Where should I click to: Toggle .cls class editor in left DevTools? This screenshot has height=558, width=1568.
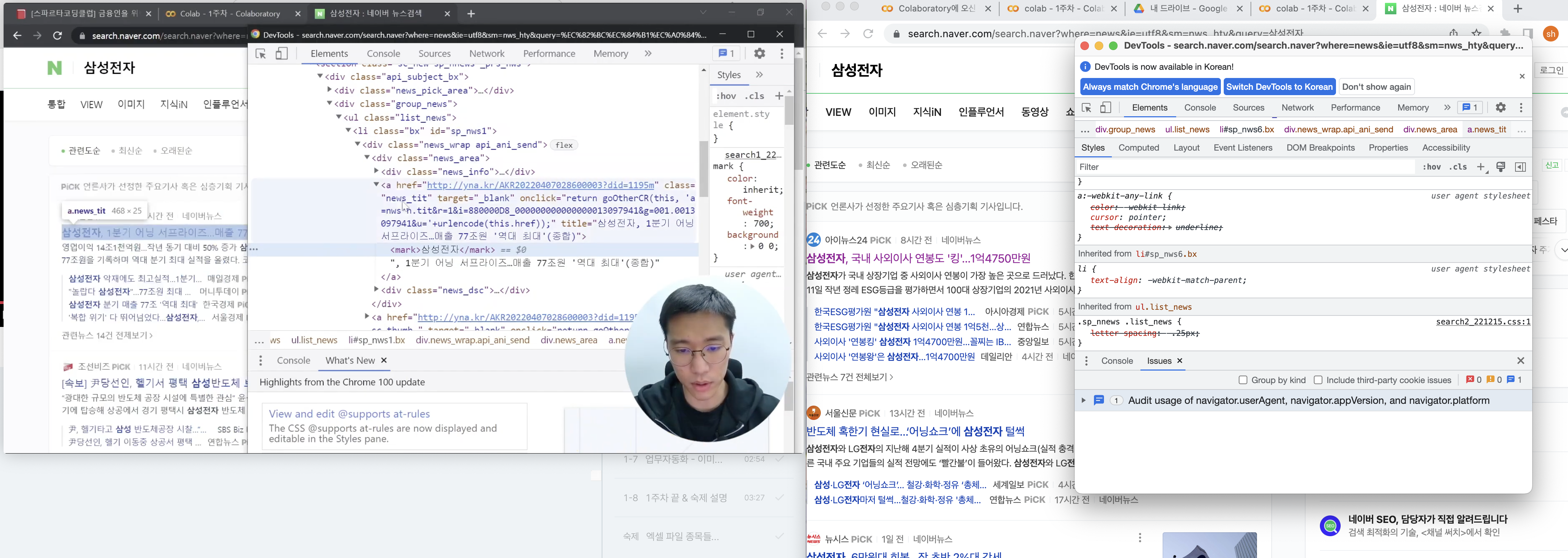pyautogui.click(x=754, y=96)
